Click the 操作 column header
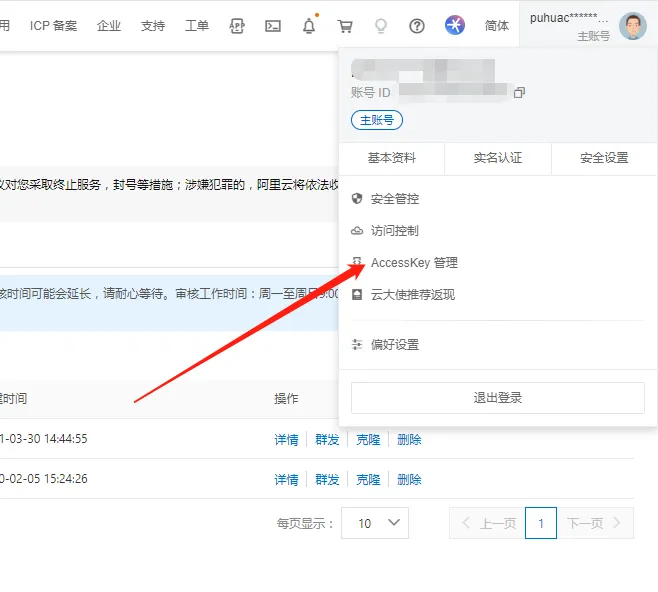The height and width of the screenshot is (592, 658). [x=286, y=398]
